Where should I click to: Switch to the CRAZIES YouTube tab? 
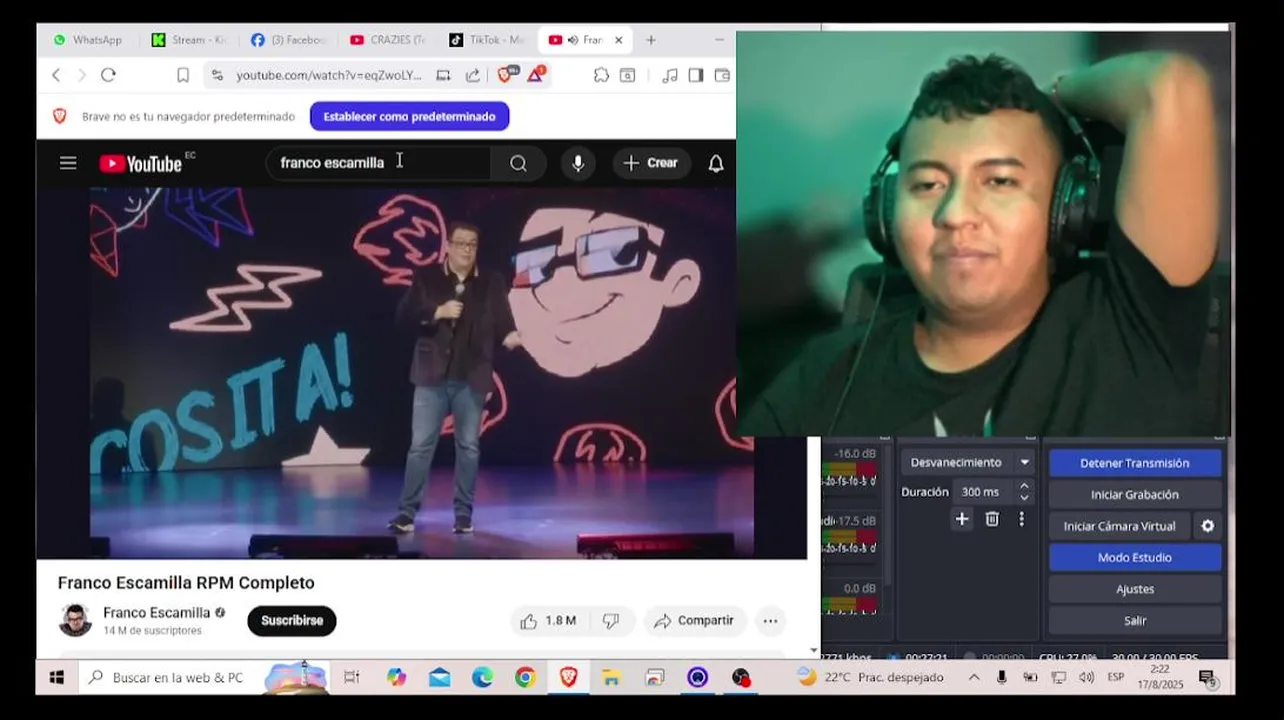(x=387, y=40)
